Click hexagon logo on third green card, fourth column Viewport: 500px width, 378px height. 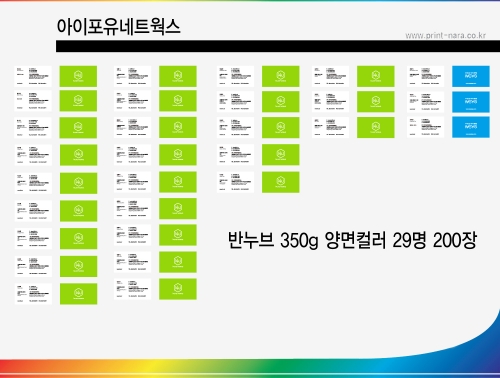(376, 126)
